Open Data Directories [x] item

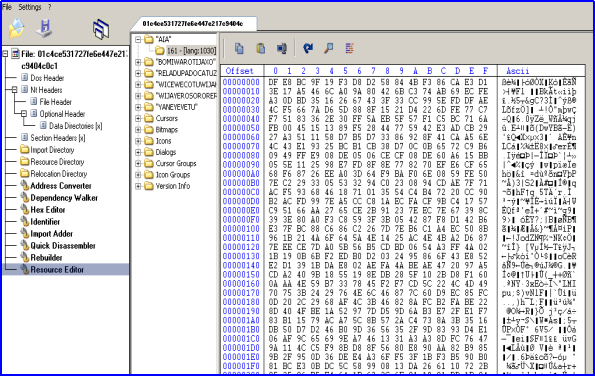(x=76, y=126)
